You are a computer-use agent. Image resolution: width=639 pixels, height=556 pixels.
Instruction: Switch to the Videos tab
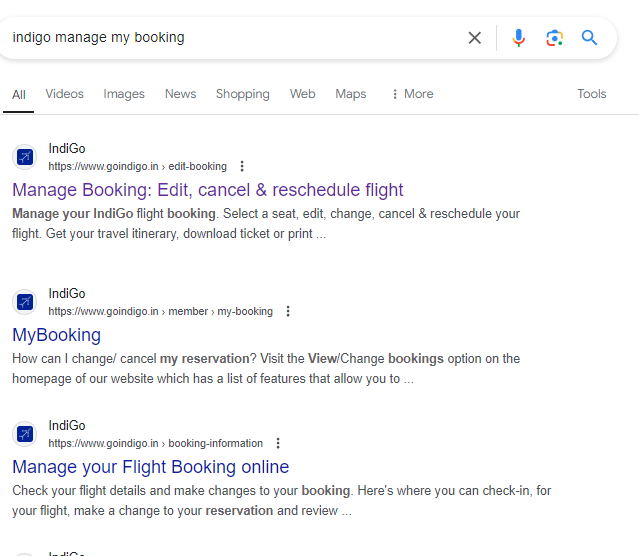64,94
